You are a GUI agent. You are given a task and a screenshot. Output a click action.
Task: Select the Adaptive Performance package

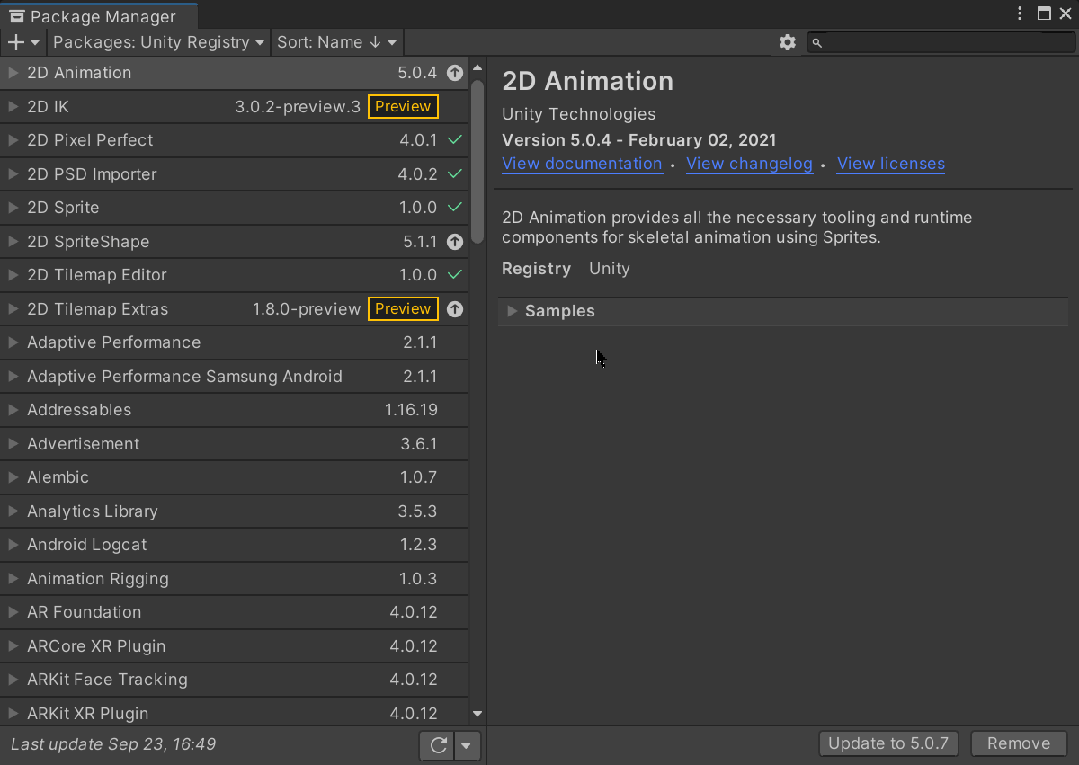[x=234, y=343]
